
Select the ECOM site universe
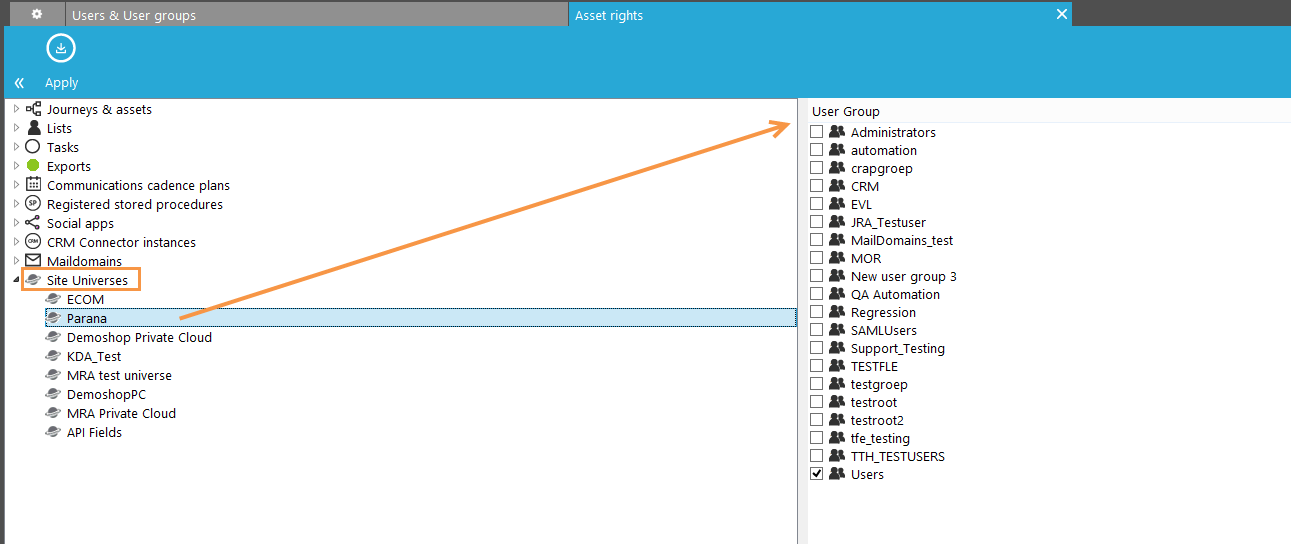(85, 299)
